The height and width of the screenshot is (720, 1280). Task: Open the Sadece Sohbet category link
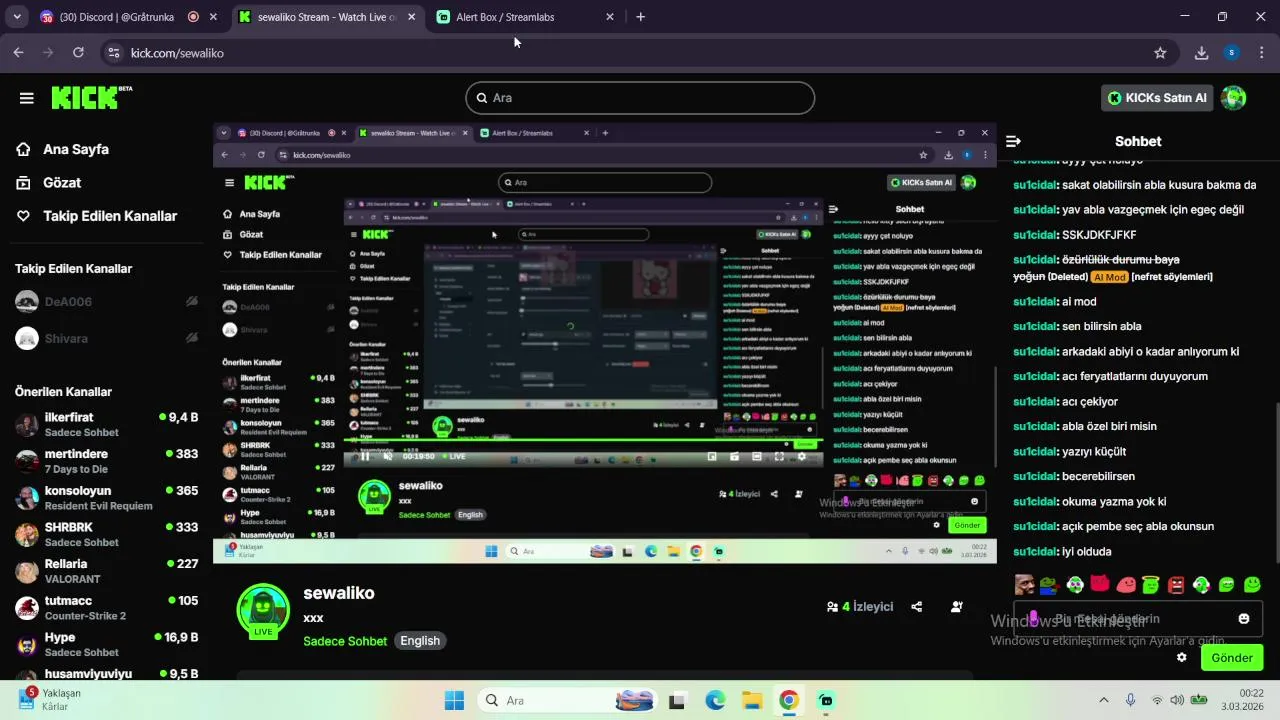pos(345,641)
